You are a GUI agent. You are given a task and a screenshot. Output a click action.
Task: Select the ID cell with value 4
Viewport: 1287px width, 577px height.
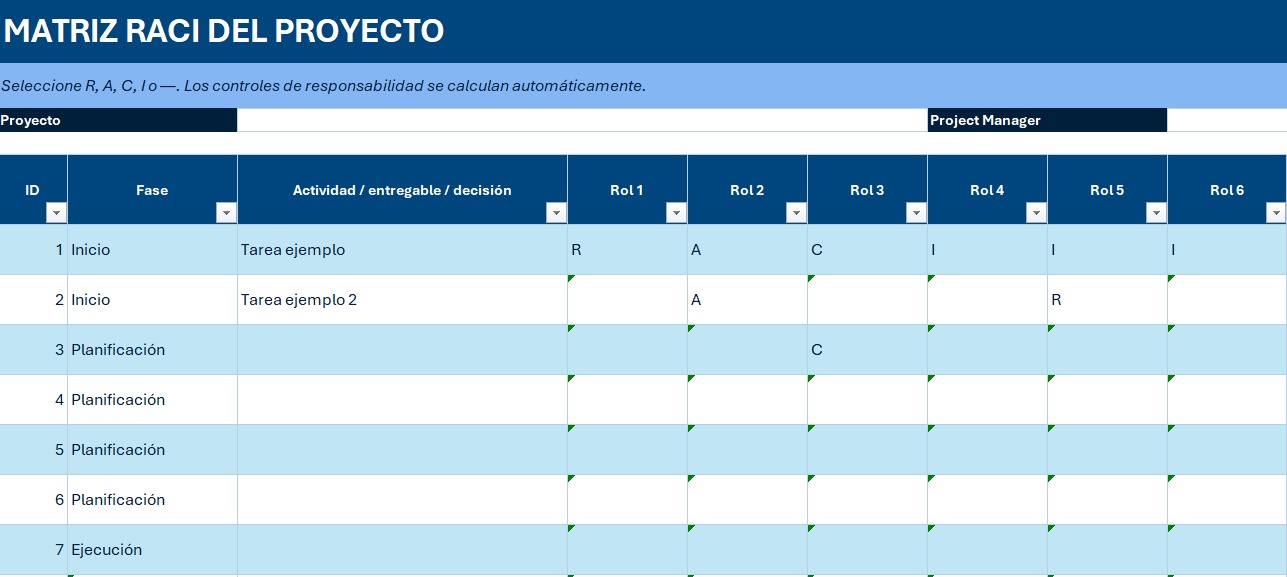(33, 400)
